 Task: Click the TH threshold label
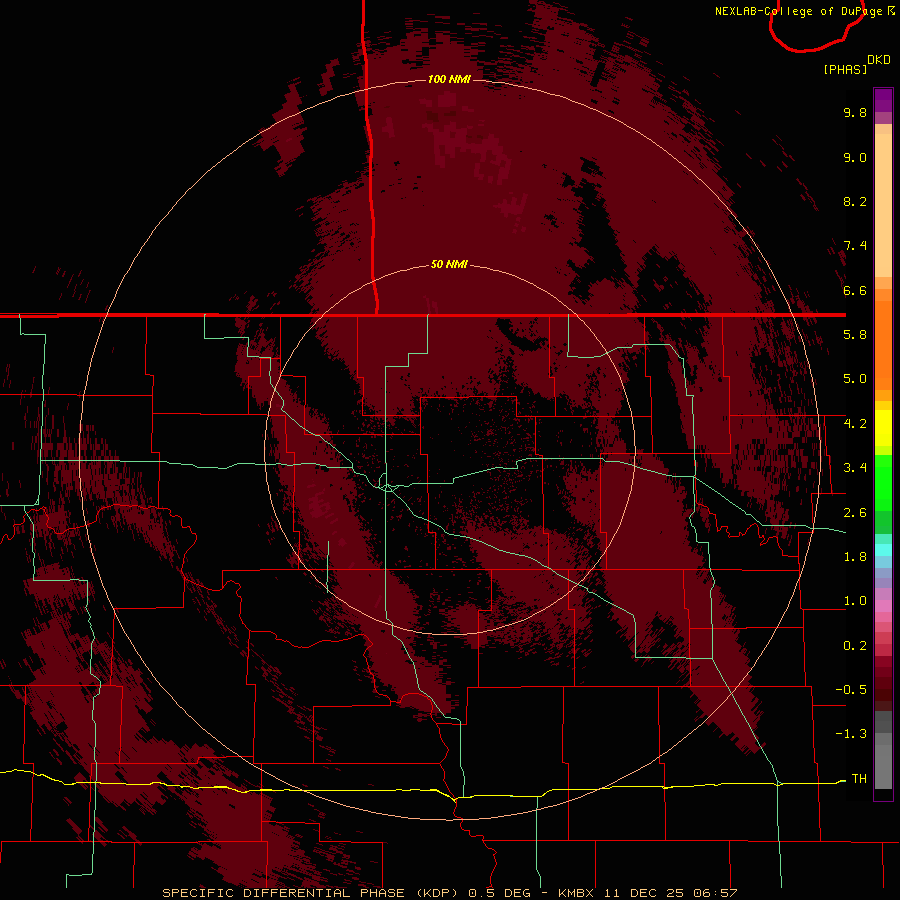point(859,779)
